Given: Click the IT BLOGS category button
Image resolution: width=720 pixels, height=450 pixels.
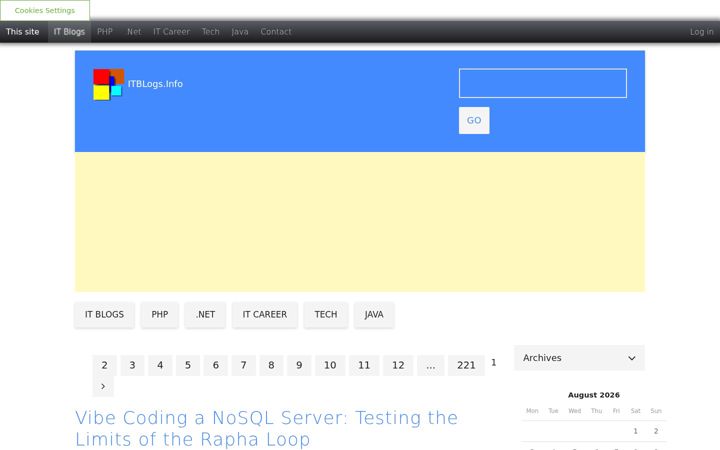Looking at the screenshot, I should pyautogui.click(x=104, y=315).
